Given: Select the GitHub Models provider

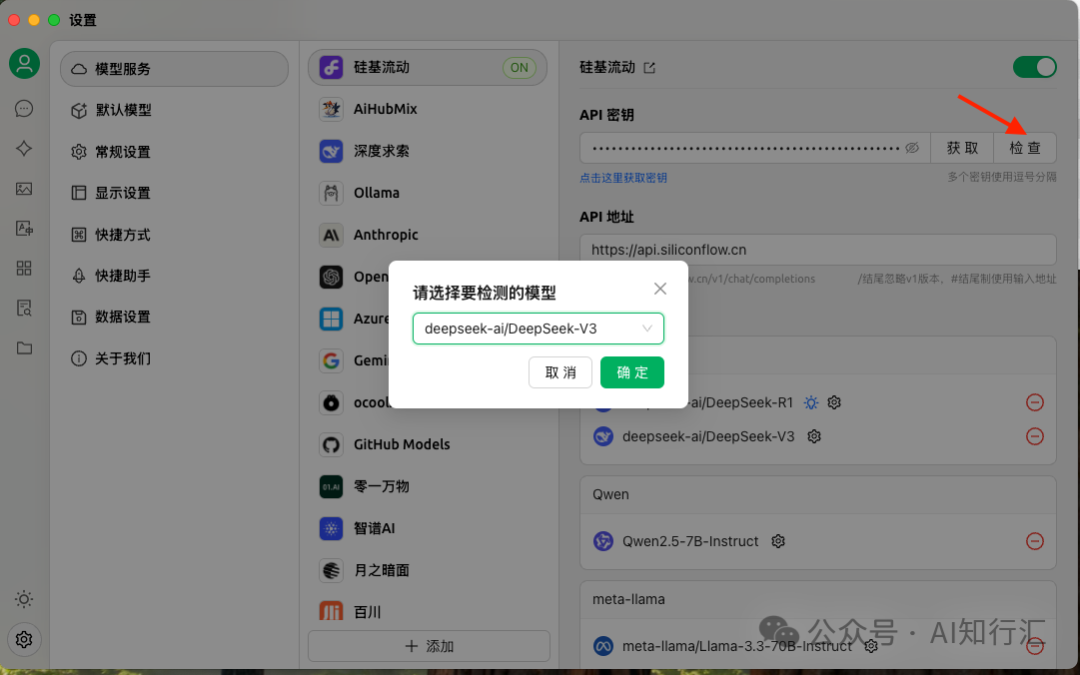Looking at the screenshot, I should coord(428,444).
